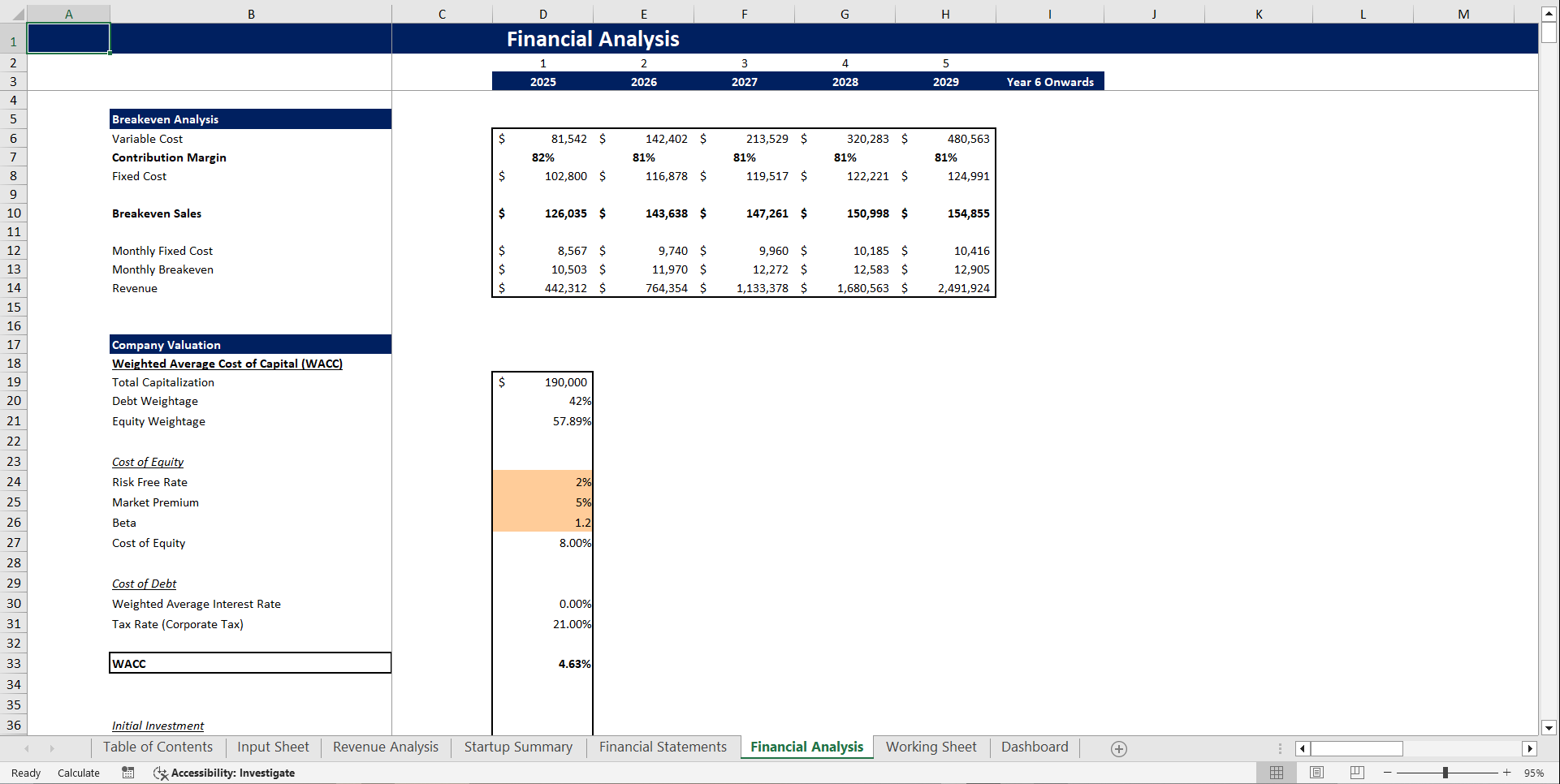Click Calculate in the status bar
The height and width of the screenshot is (784, 1560).
click(x=78, y=773)
